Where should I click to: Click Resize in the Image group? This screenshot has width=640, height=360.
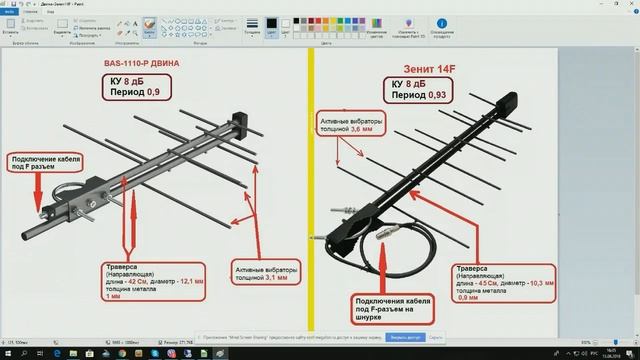click(x=92, y=28)
